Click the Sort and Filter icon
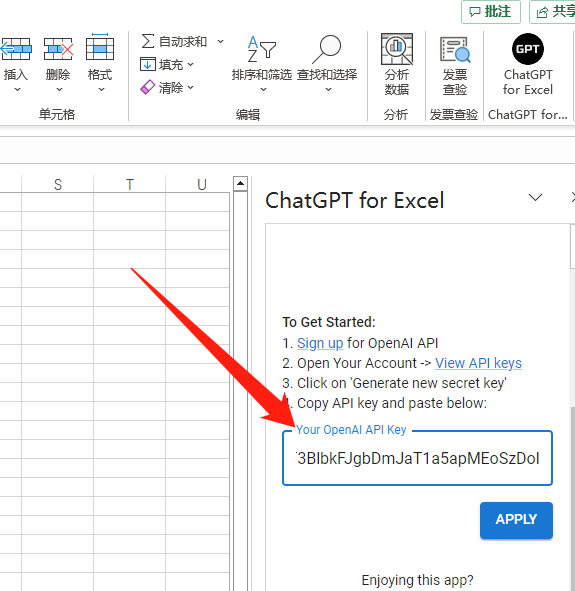Image resolution: width=575 pixels, height=591 pixels. click(262, 49)
